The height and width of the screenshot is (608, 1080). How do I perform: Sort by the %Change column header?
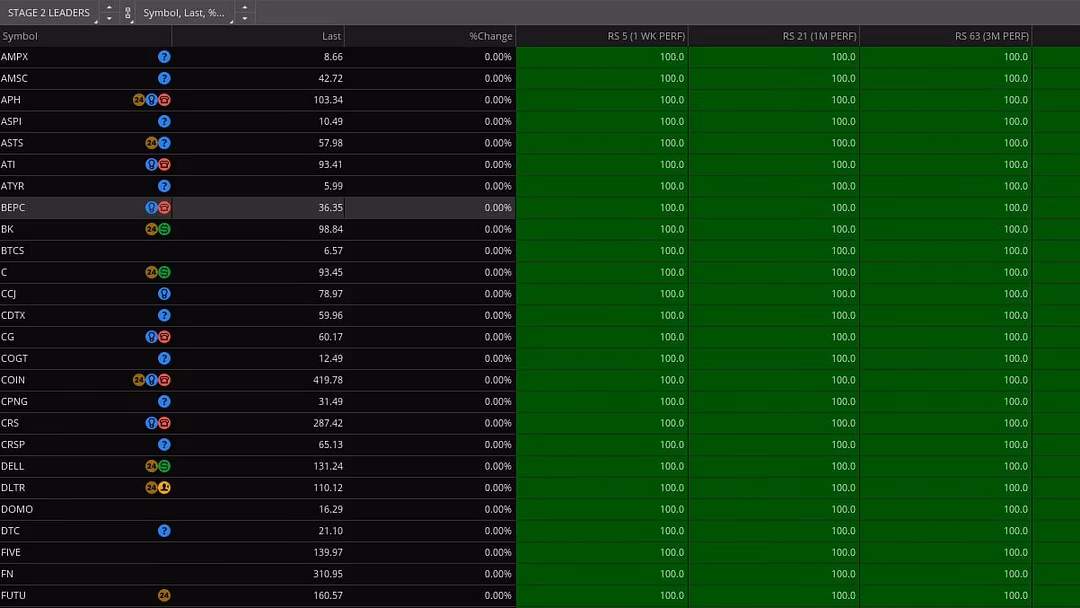[x=490, y=36]
